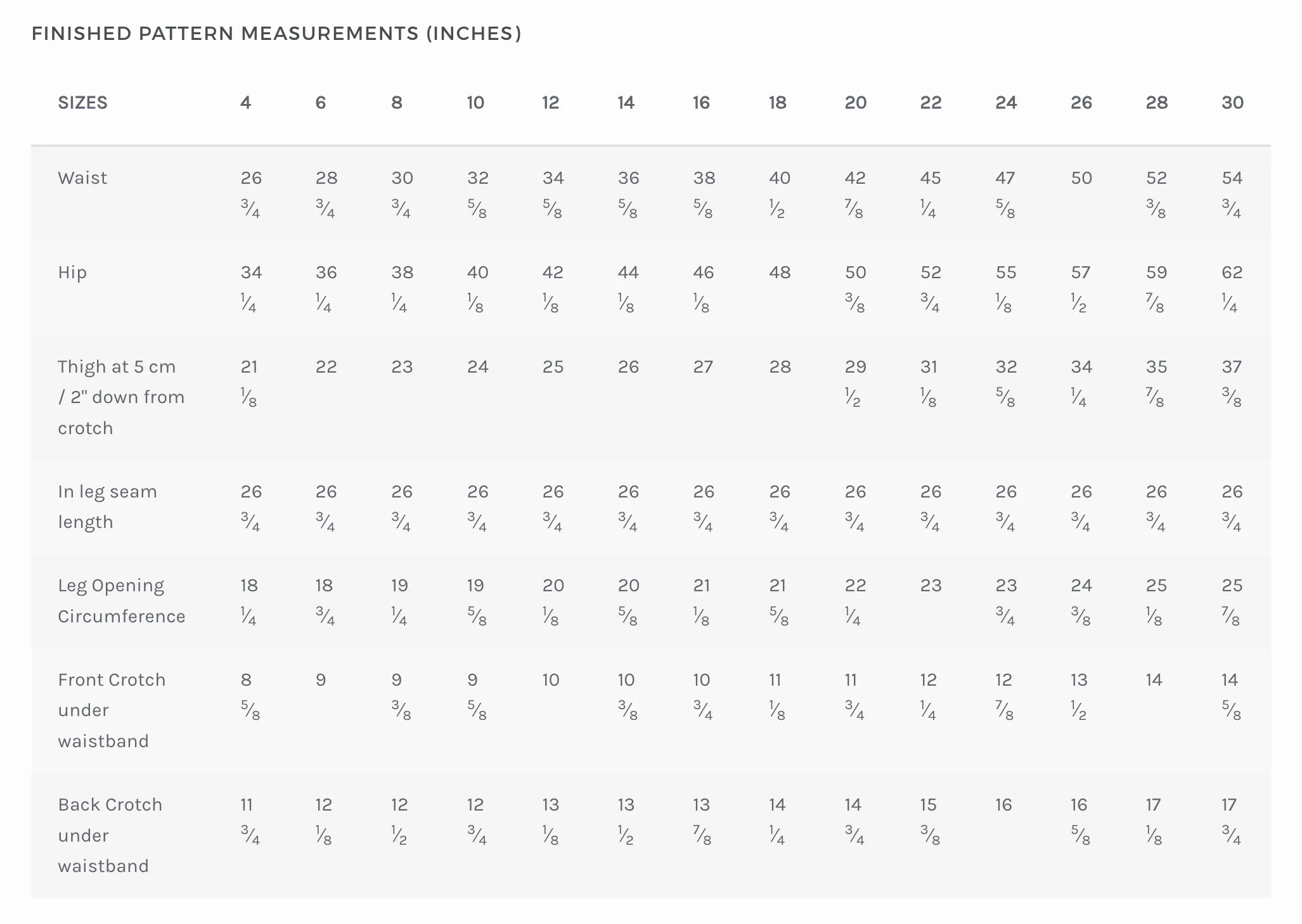This screenshot has height=924, width=1302.
Task: Click Hip value 62 for size 30
Action: point(1232,288)
